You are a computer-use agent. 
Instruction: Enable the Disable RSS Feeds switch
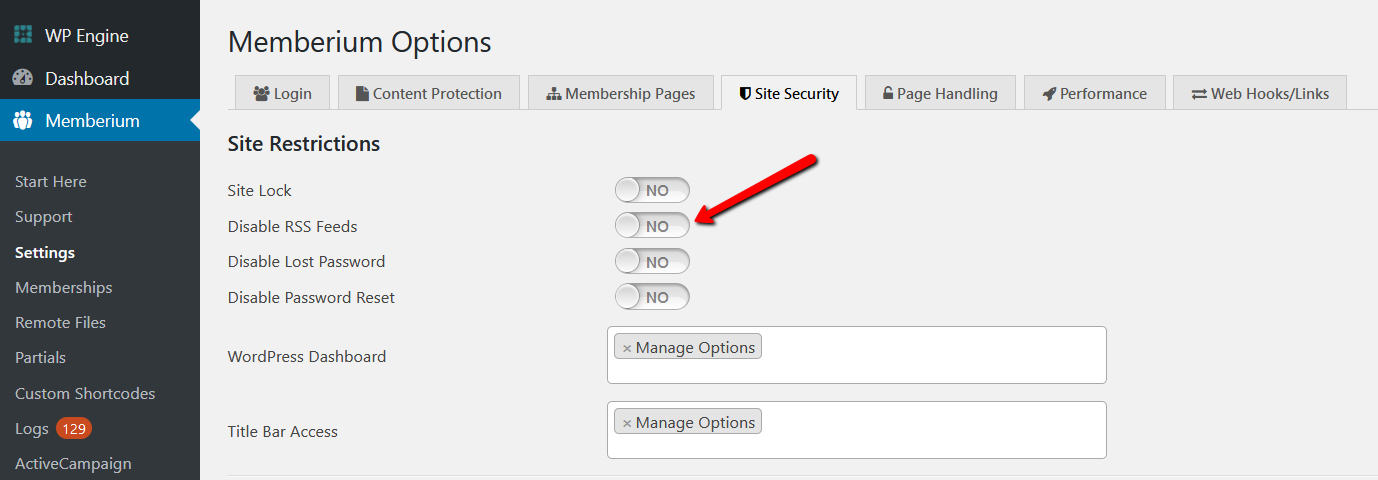pyautogui.click(x=652, y=226)
